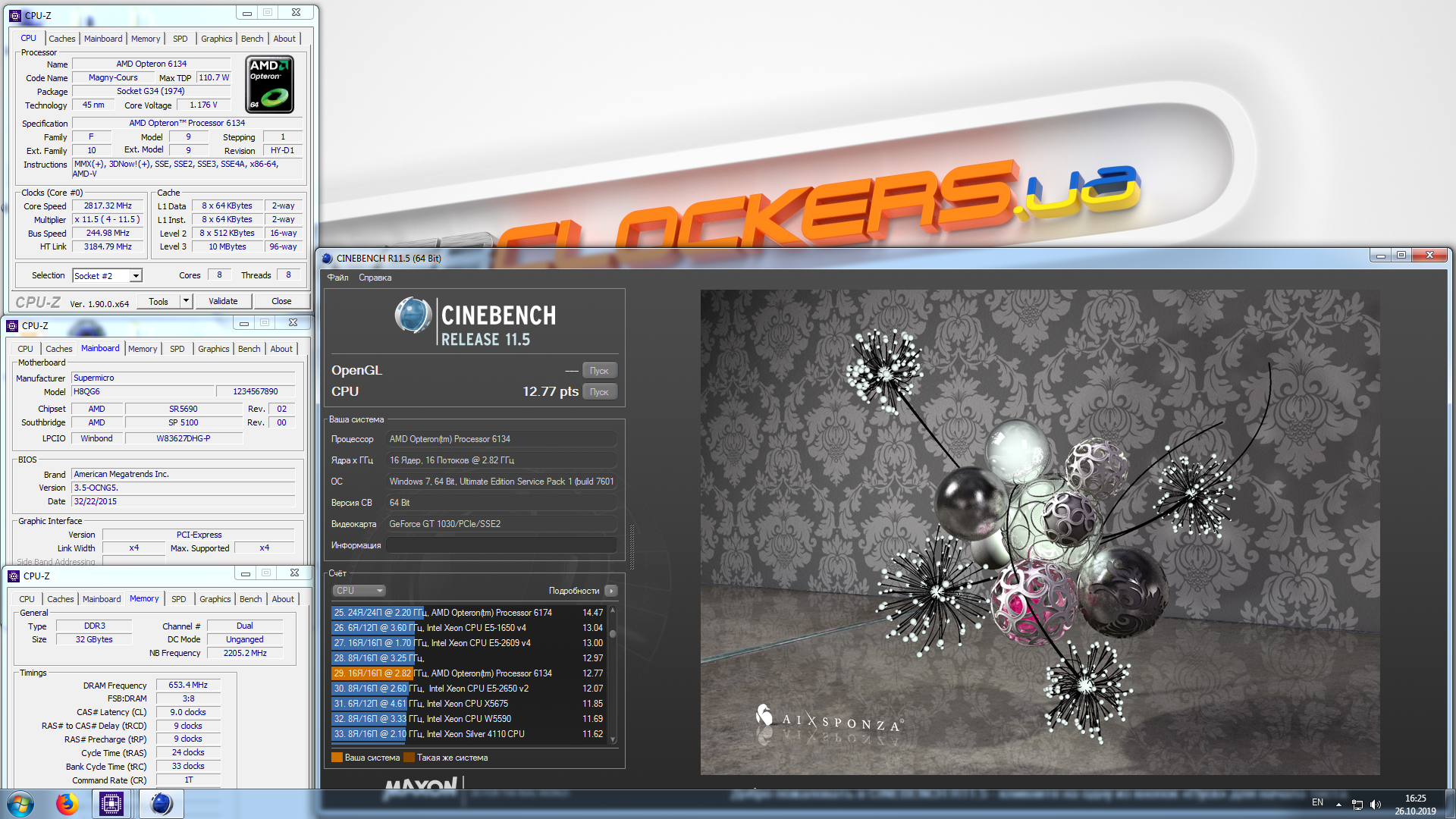Click the orange Ваша система legend swatch
This screenshot has width=1456, height=819.
(337, 758)
